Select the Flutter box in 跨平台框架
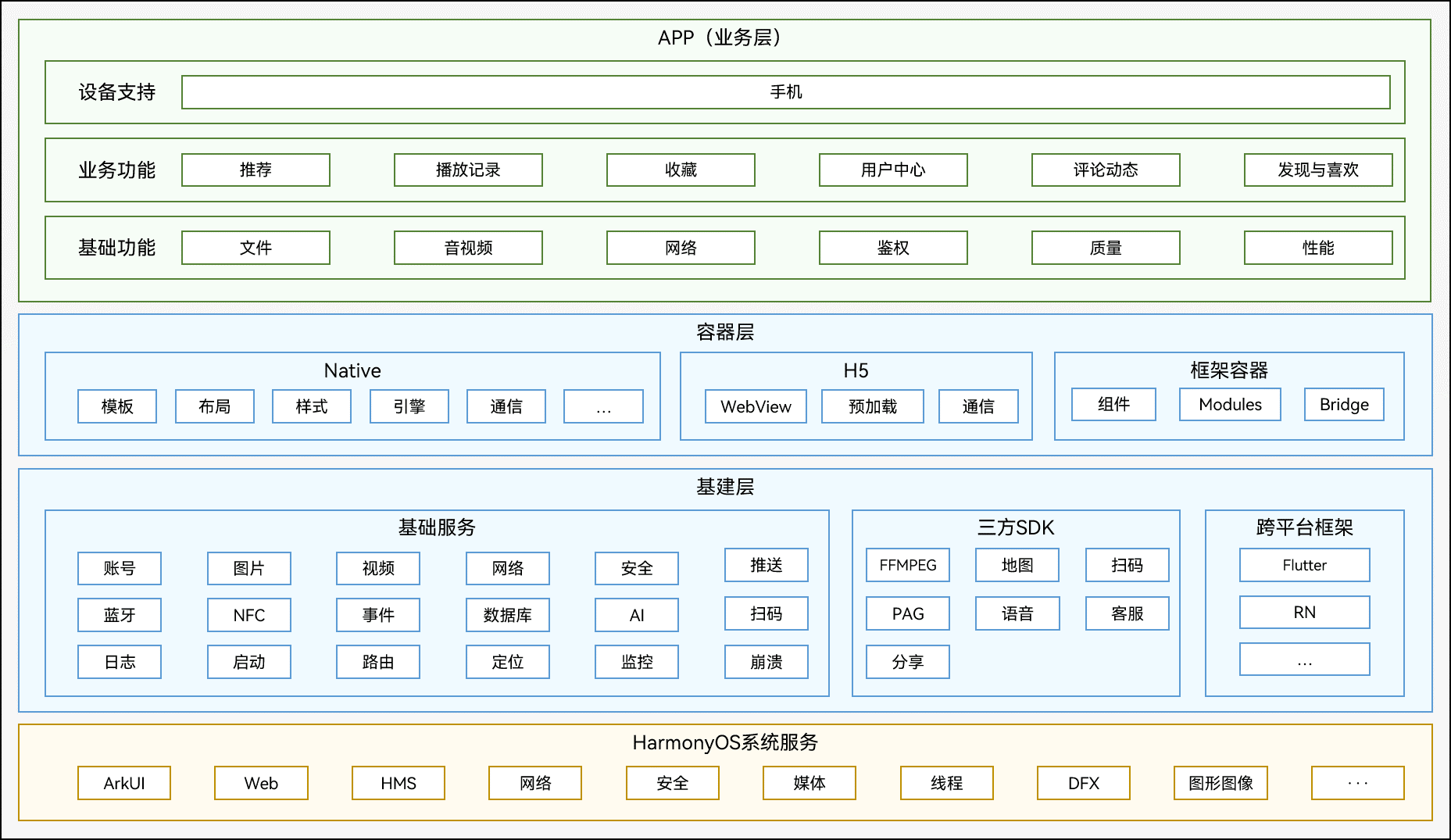1451x840 pixels. (1305, 565)
